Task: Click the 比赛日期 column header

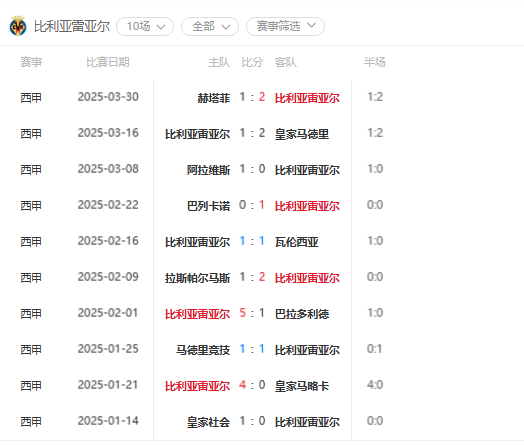Action: click(108, 62)
